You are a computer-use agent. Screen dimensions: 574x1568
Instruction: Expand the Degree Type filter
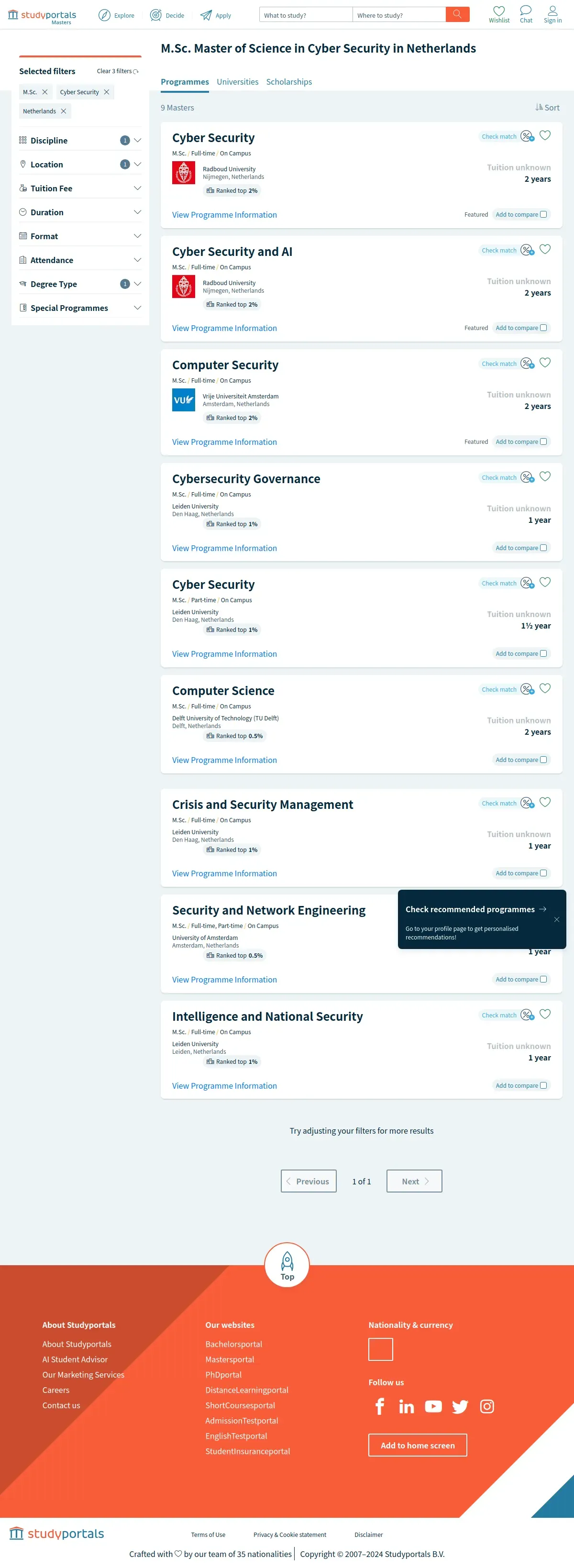[x=80, y=284]
